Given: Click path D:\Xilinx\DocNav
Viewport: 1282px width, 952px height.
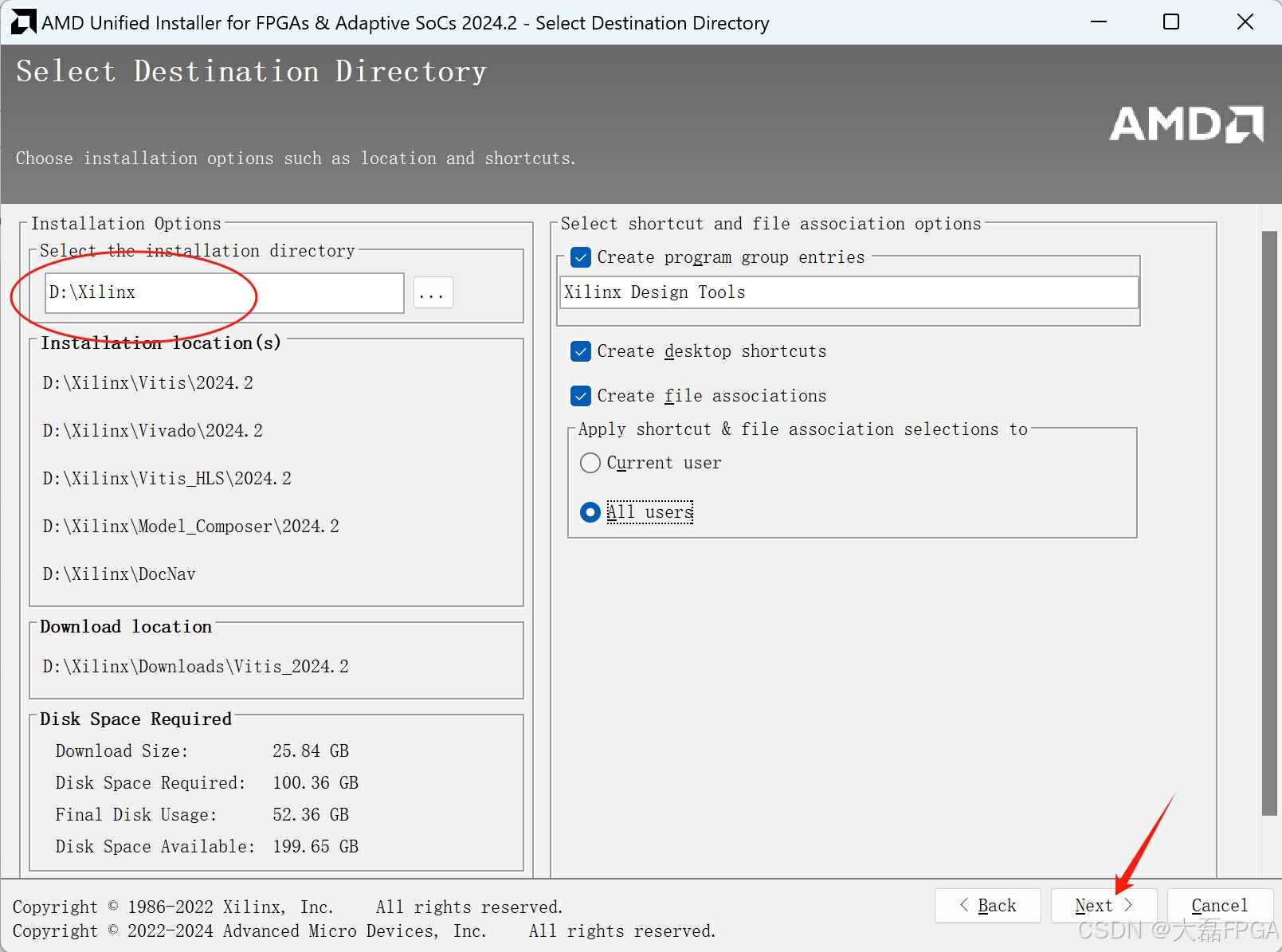Looking at the screenshot, I should tap(120, 574).
